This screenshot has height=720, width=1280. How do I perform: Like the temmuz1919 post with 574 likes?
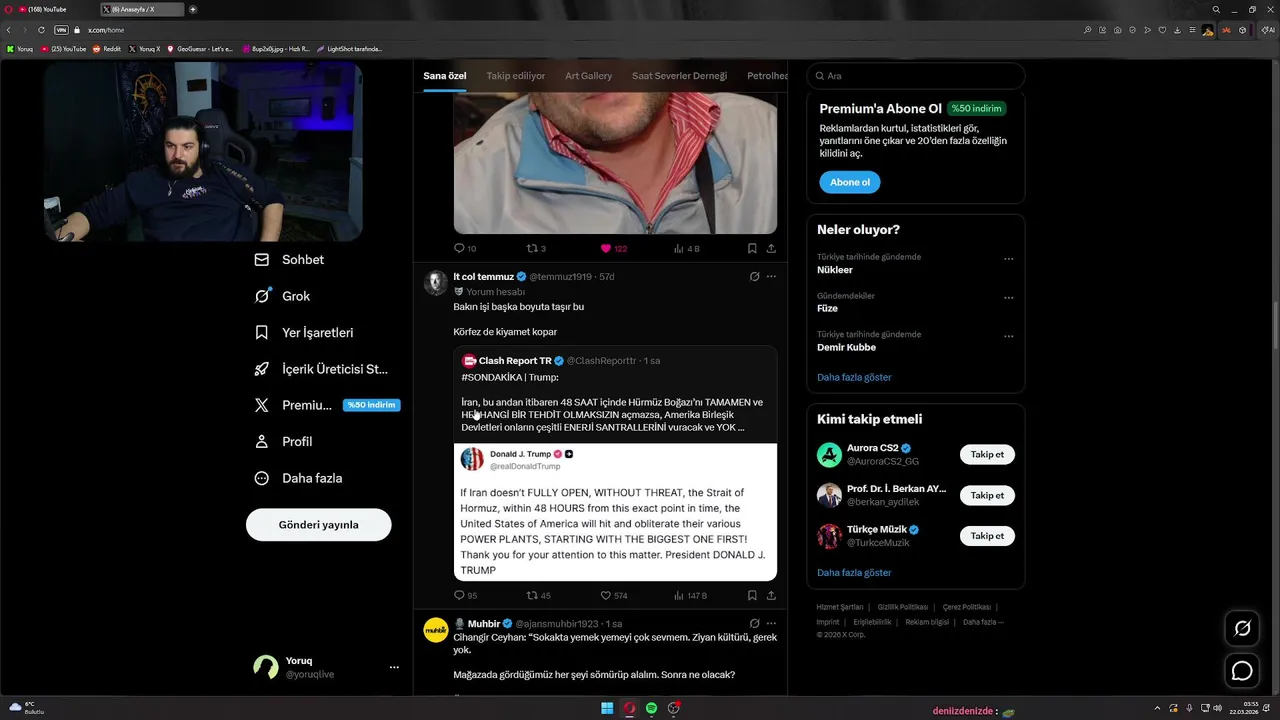[x=614, y=595]
